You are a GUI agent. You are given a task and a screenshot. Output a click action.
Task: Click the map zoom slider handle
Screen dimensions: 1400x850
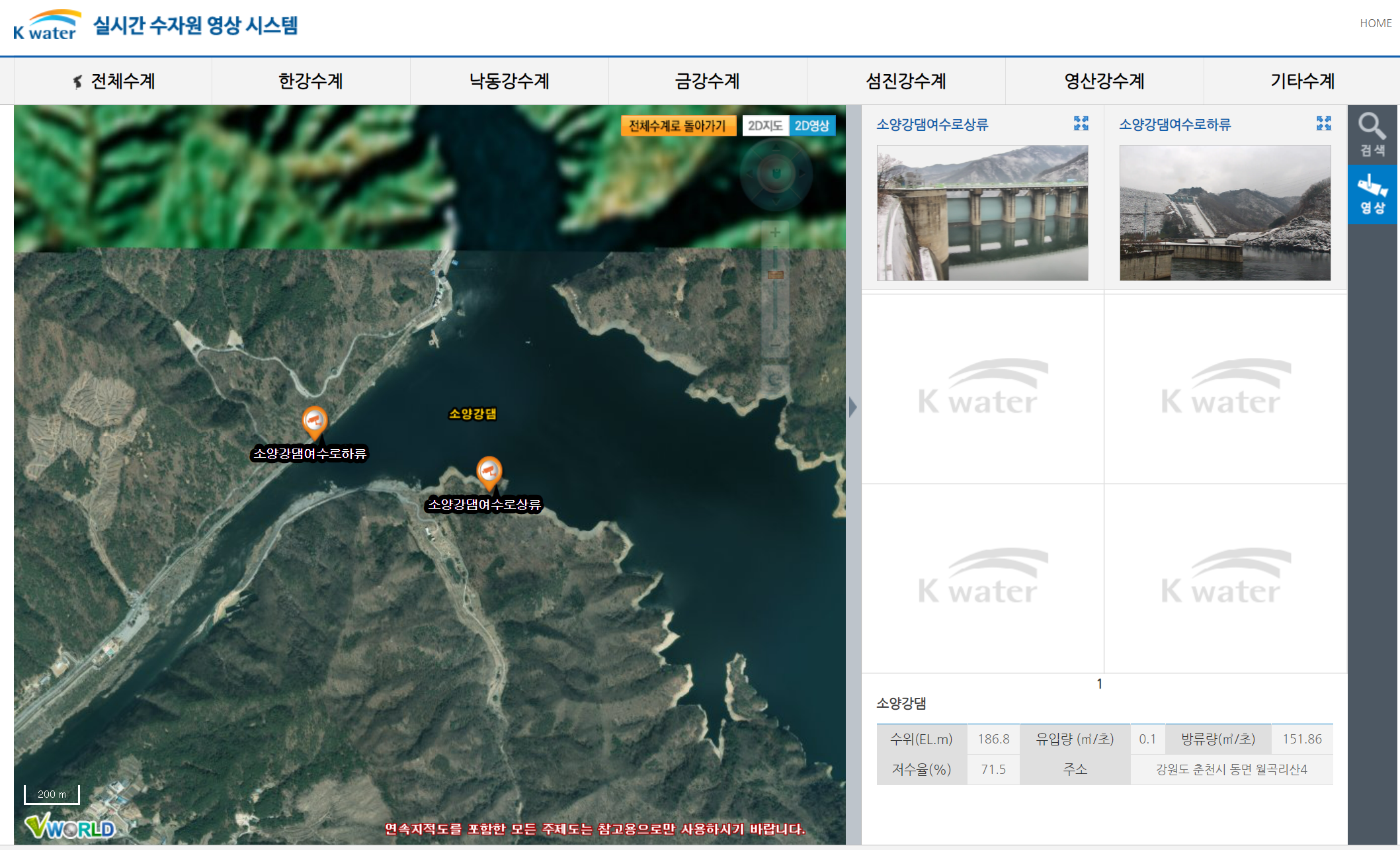coord(775,275)
